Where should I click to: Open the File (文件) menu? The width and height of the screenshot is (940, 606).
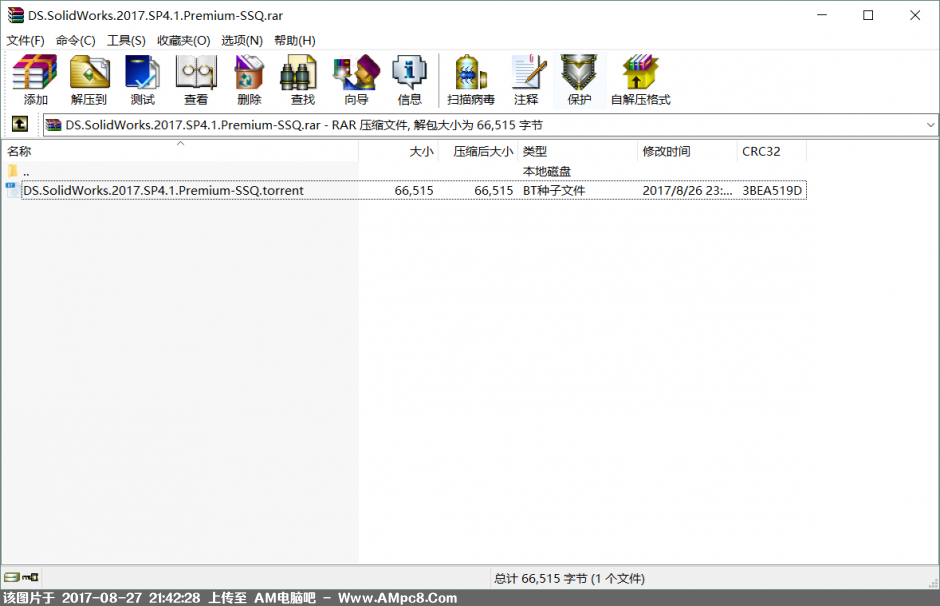[x=25, y=40]
